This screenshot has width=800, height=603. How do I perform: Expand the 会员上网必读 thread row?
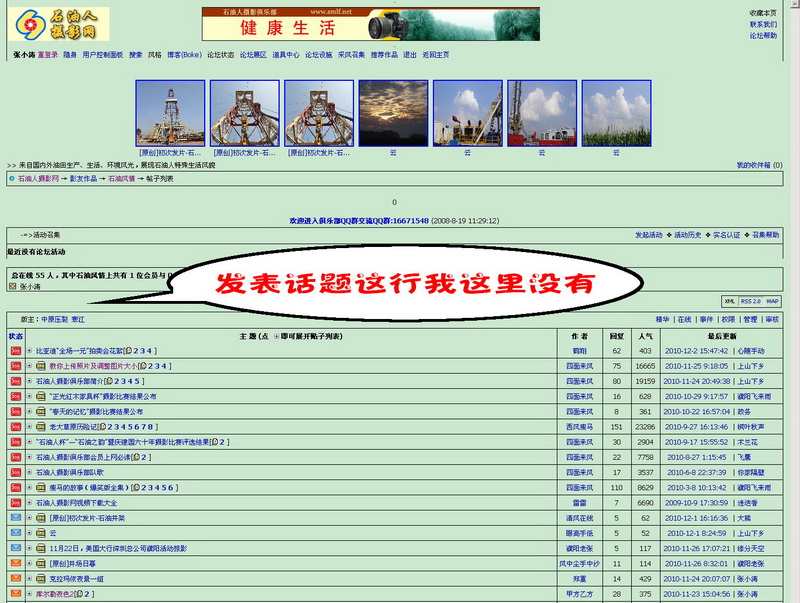click(30, 457)
